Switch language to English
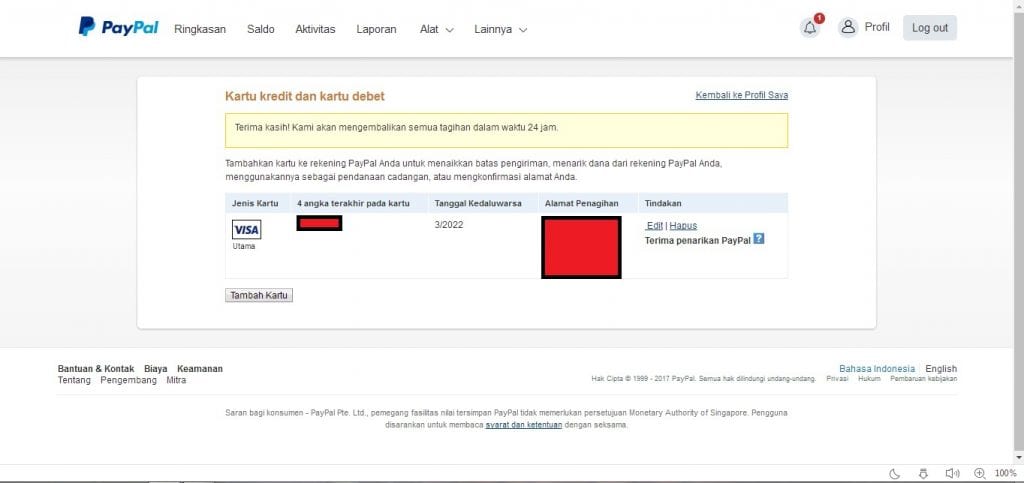 coord(941,369)
